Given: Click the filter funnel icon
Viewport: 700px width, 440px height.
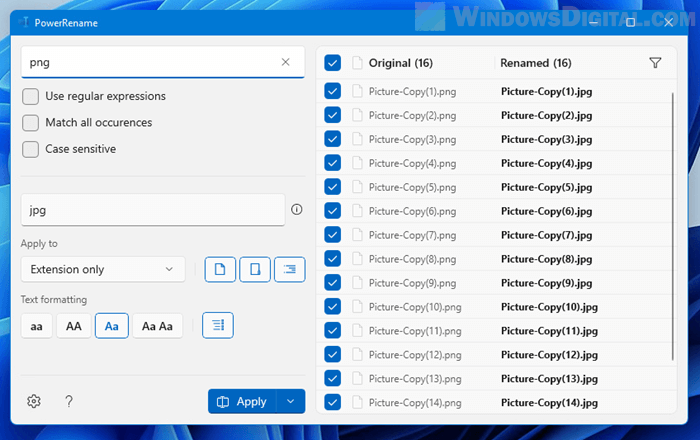Looking at the screenshot, I should pyautogui.click(x=655, y=63).
